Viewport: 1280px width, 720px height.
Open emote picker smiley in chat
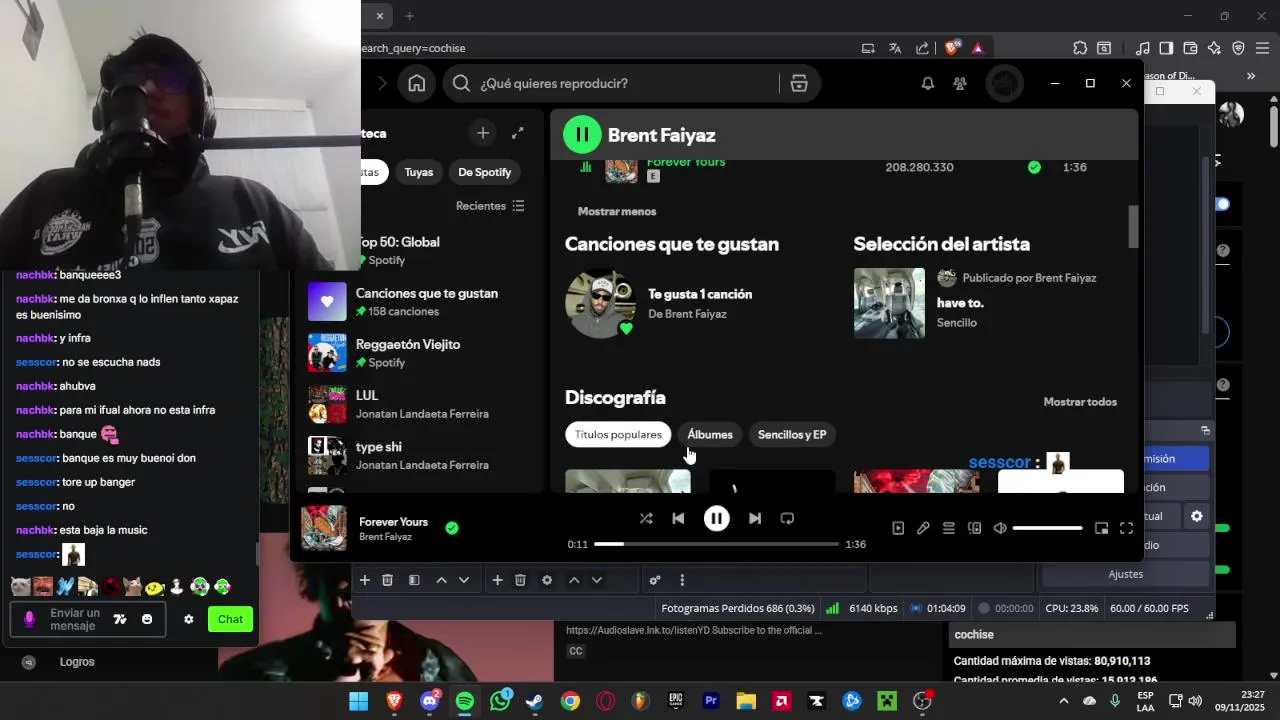[147, 619]
